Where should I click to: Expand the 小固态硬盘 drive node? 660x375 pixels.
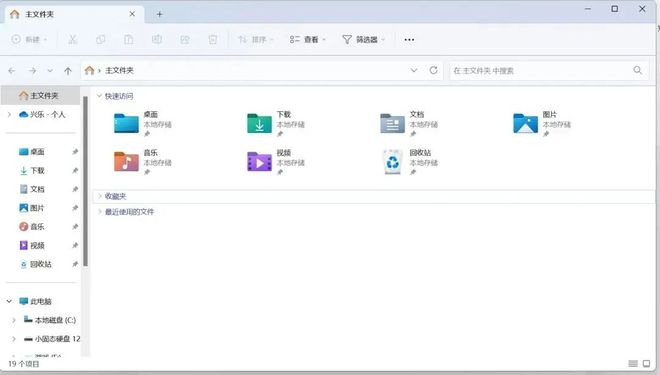(x=14, y=339)
